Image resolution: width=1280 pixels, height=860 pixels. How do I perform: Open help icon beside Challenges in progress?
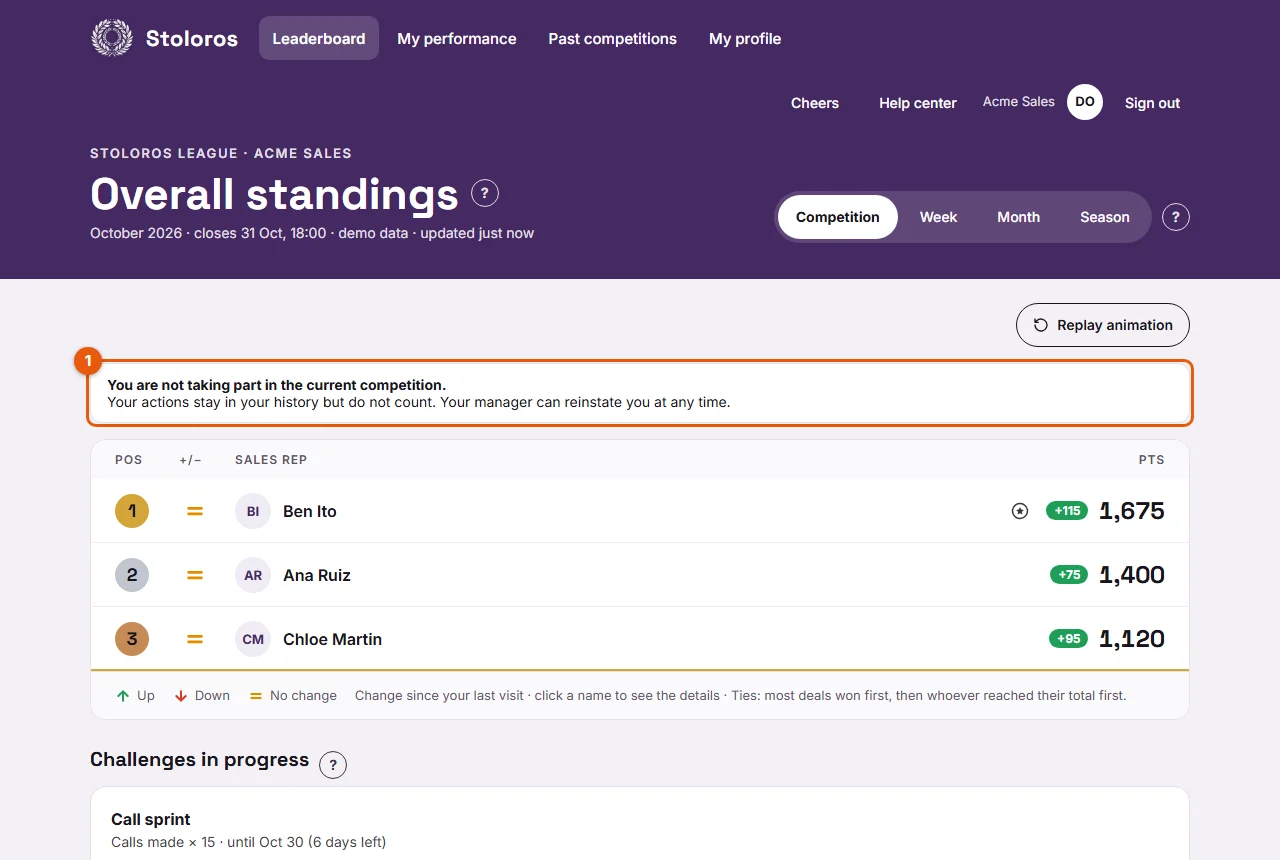333,765
